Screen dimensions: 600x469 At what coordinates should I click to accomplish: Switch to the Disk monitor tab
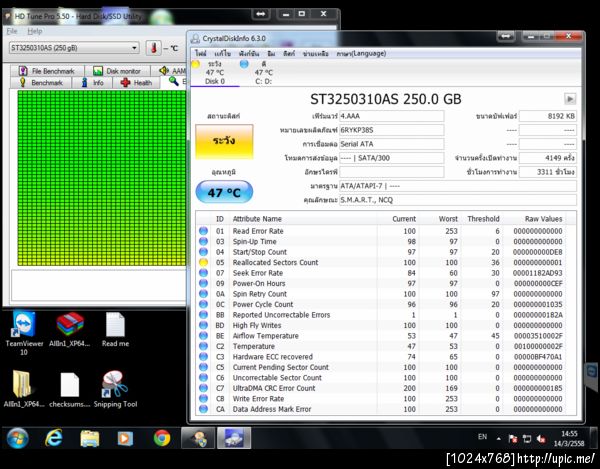(x=117, y=71)
